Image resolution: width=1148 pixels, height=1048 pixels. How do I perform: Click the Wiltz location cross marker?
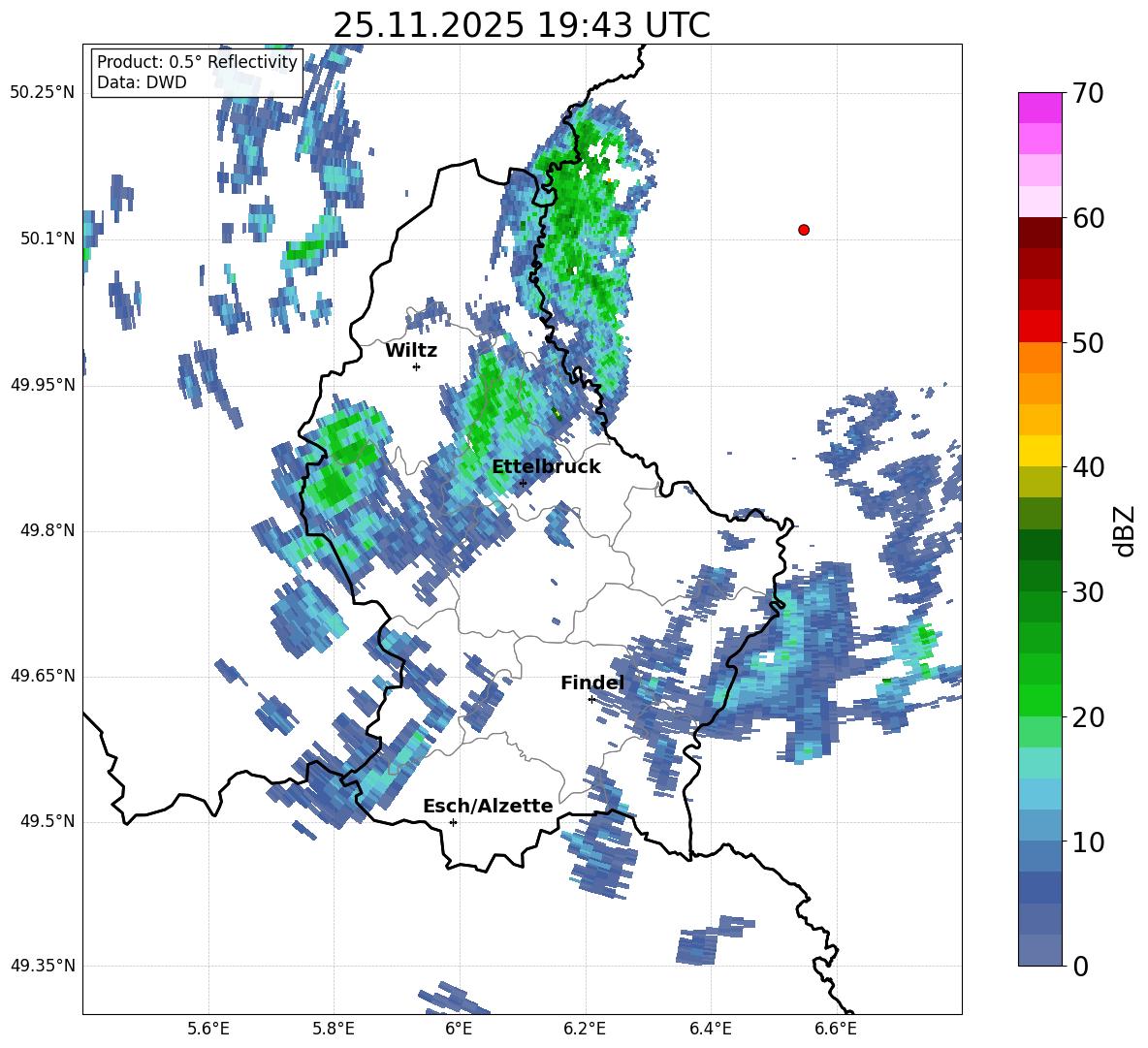417,366
